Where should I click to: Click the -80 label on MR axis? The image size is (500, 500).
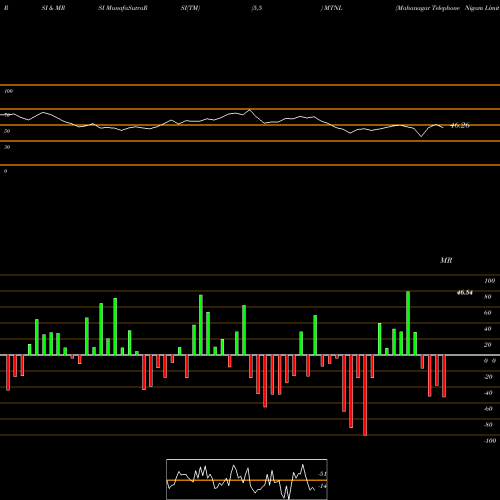click(x=488, y=425)
